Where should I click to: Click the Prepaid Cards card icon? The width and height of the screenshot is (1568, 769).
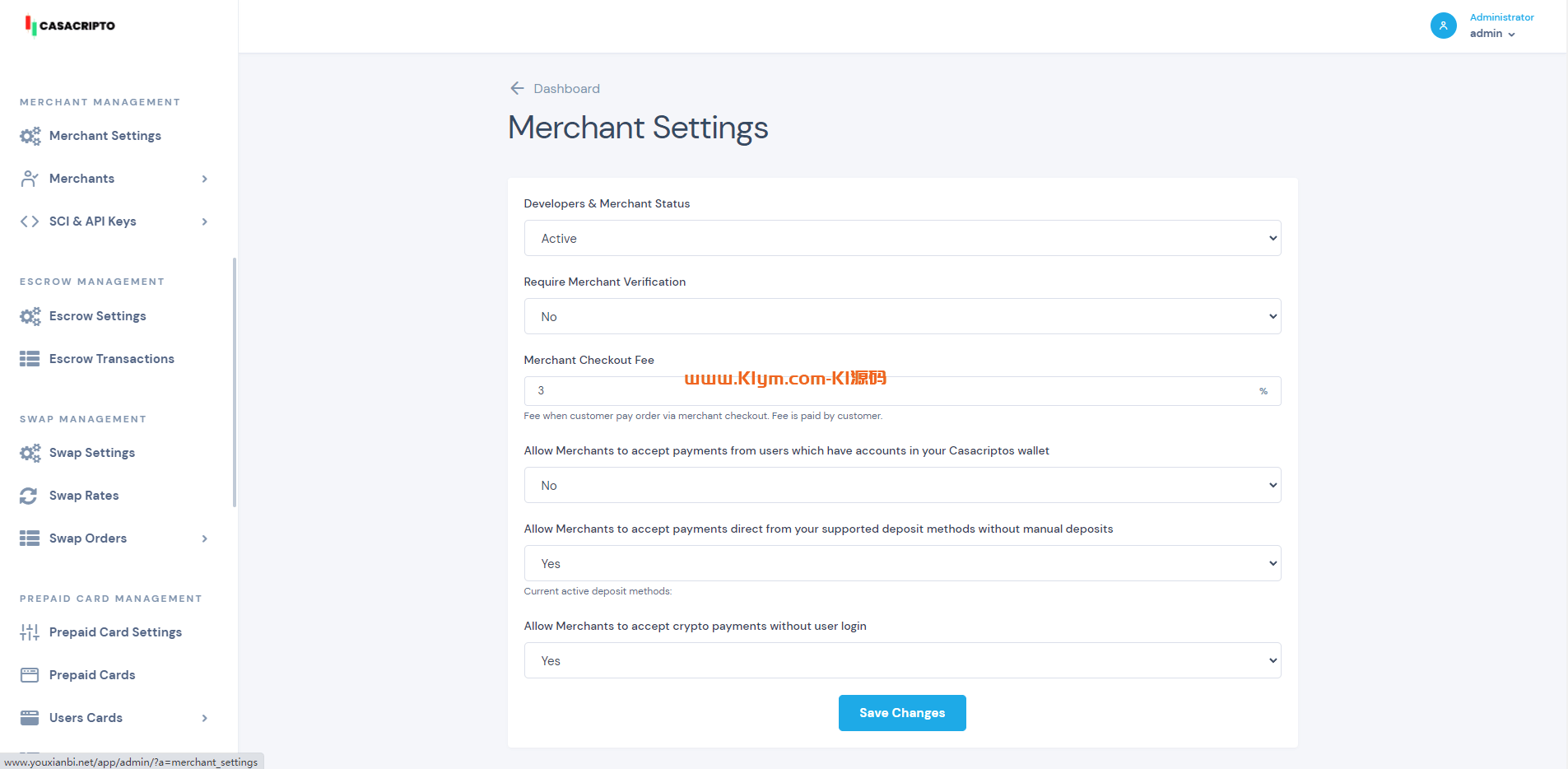(30, 675)
